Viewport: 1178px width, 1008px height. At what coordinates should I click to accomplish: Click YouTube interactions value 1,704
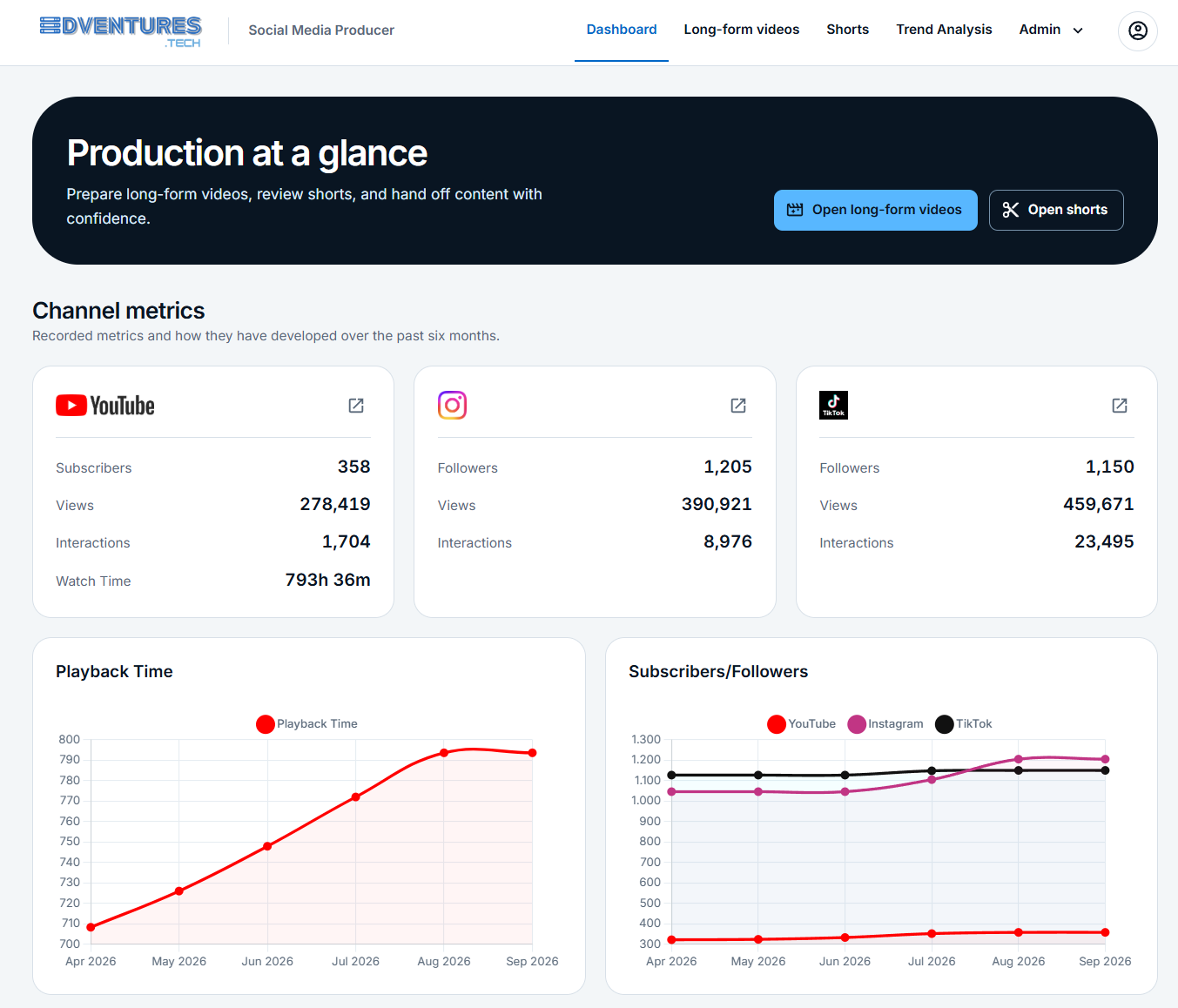tap(346, 541)
